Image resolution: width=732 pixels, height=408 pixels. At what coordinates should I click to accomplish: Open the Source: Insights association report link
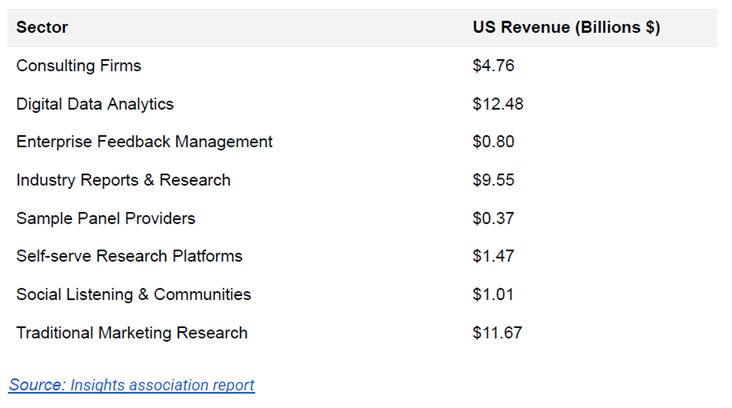click(x=132, y=385)
